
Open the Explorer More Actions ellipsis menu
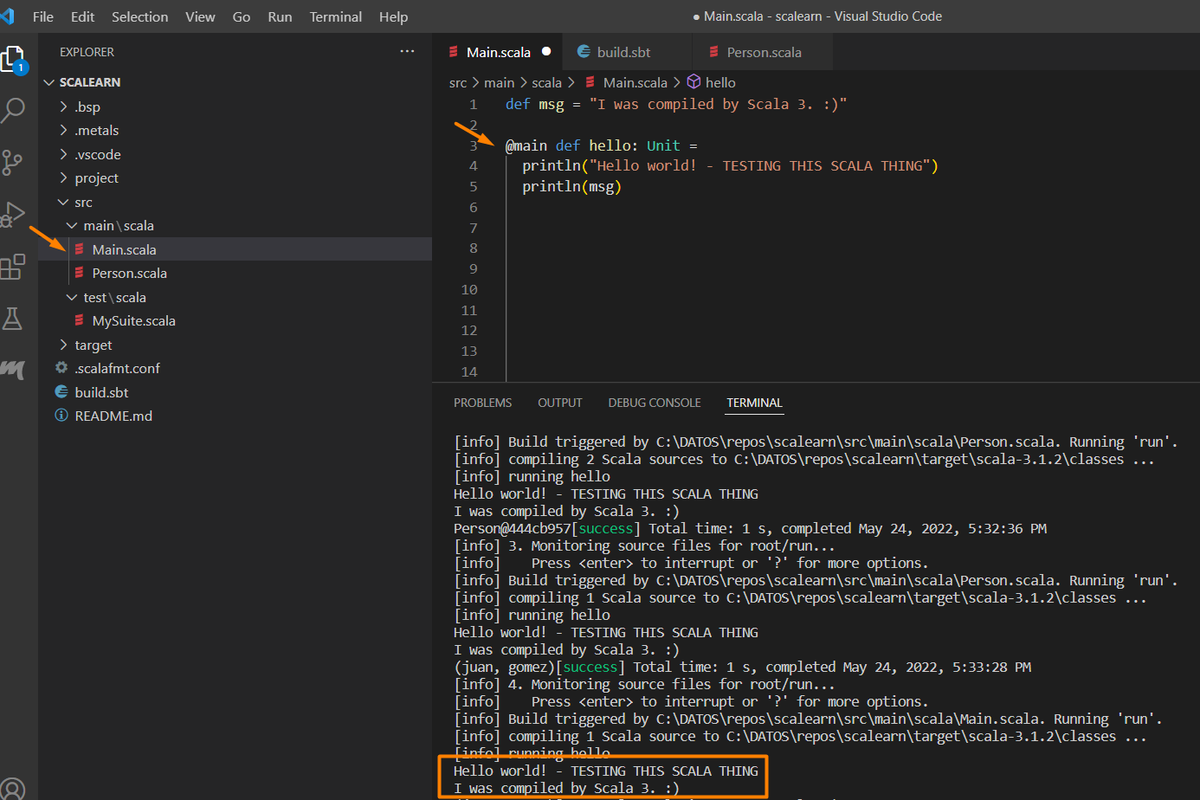[x=406, y=51]
